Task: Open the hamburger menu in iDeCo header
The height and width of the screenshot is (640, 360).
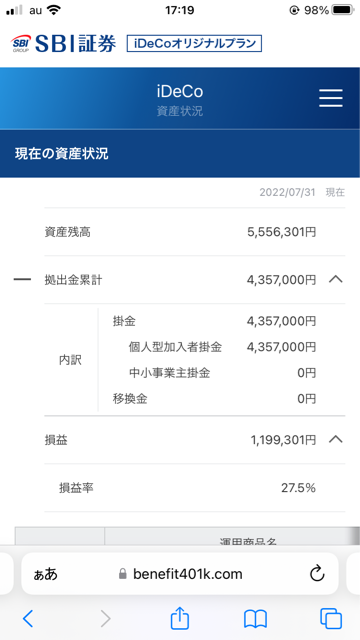Action: pyautogui.click(x=331, y=98)
